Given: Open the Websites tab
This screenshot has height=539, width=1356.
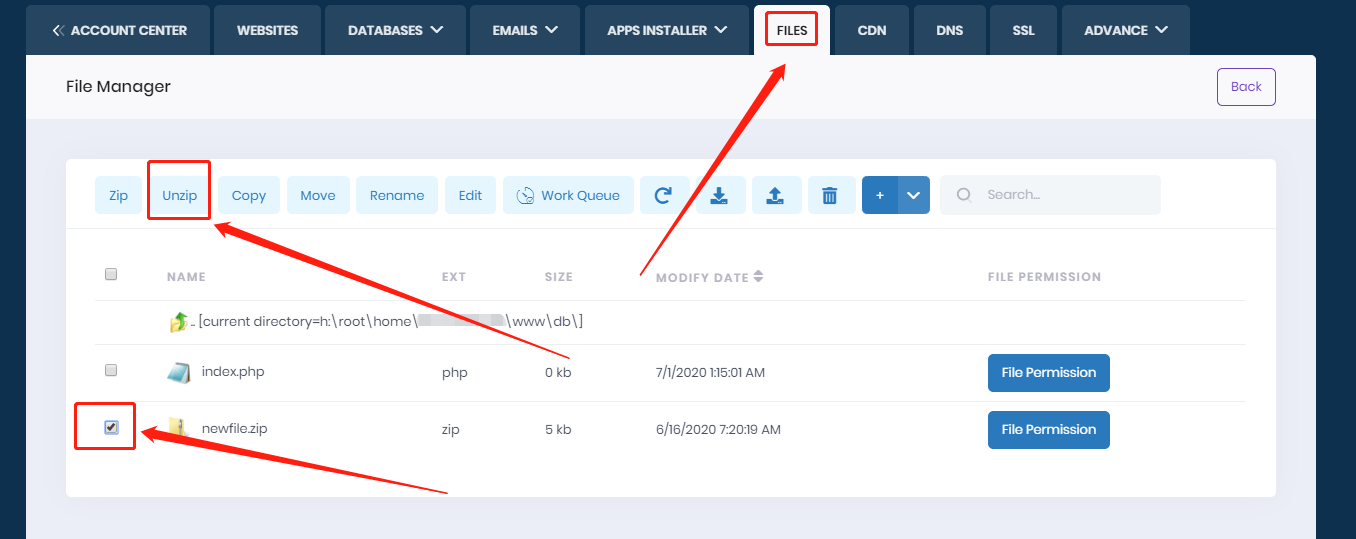Looking at the screenshot, I should pyautogui.click(x=267, y=30).
